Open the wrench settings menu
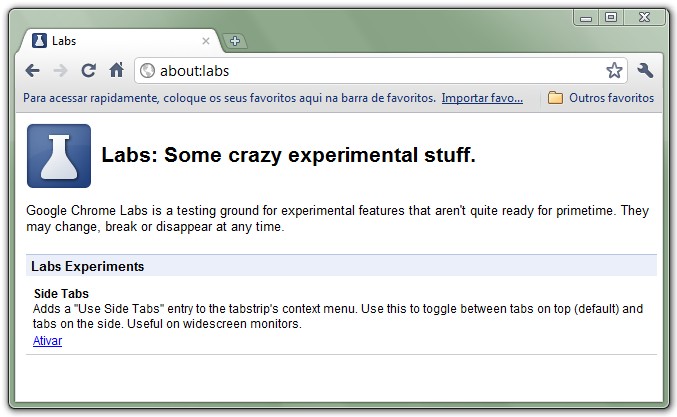 coord(645,70)
